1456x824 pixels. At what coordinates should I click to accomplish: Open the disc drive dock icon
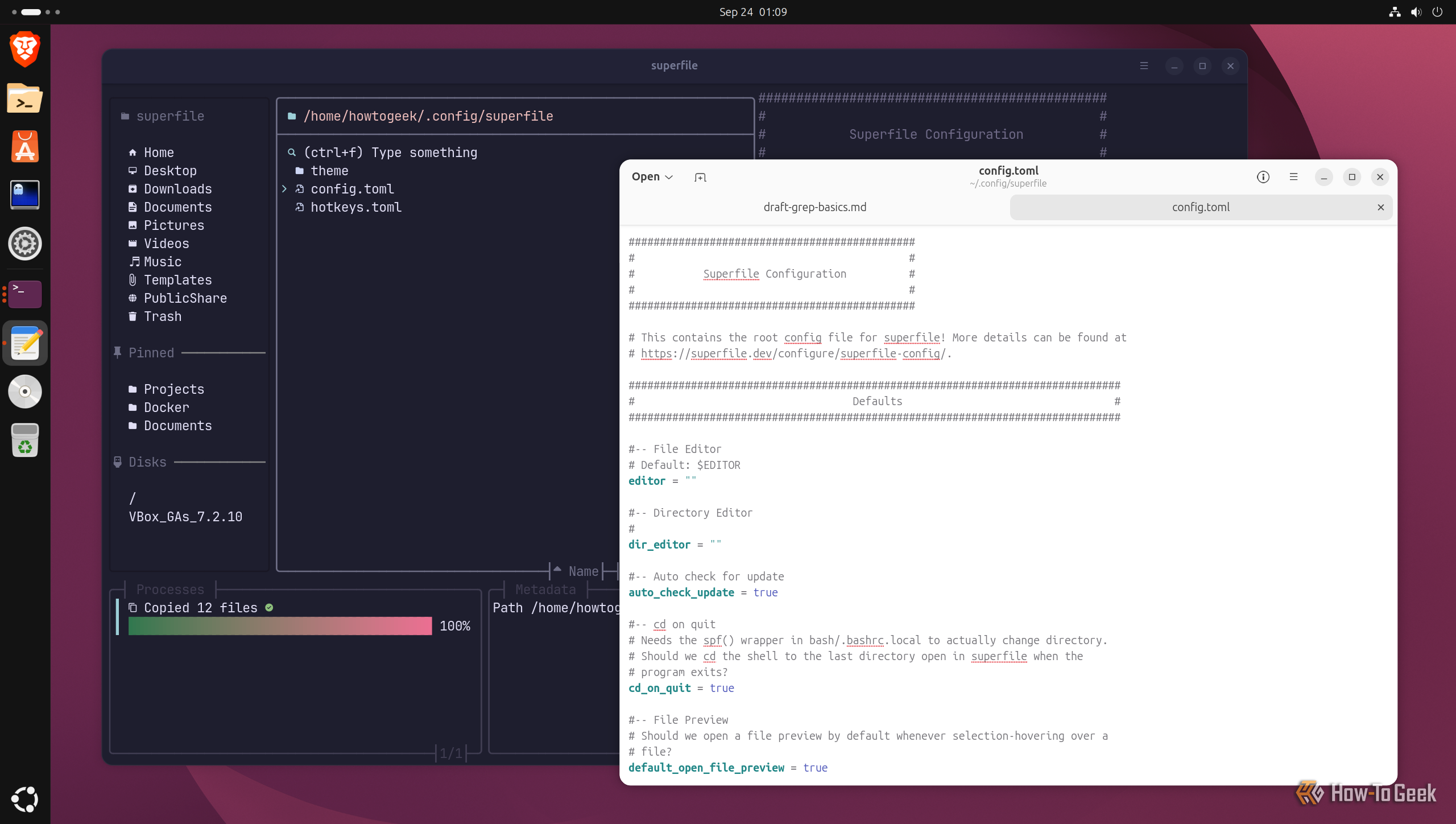[x=25, y=392]
